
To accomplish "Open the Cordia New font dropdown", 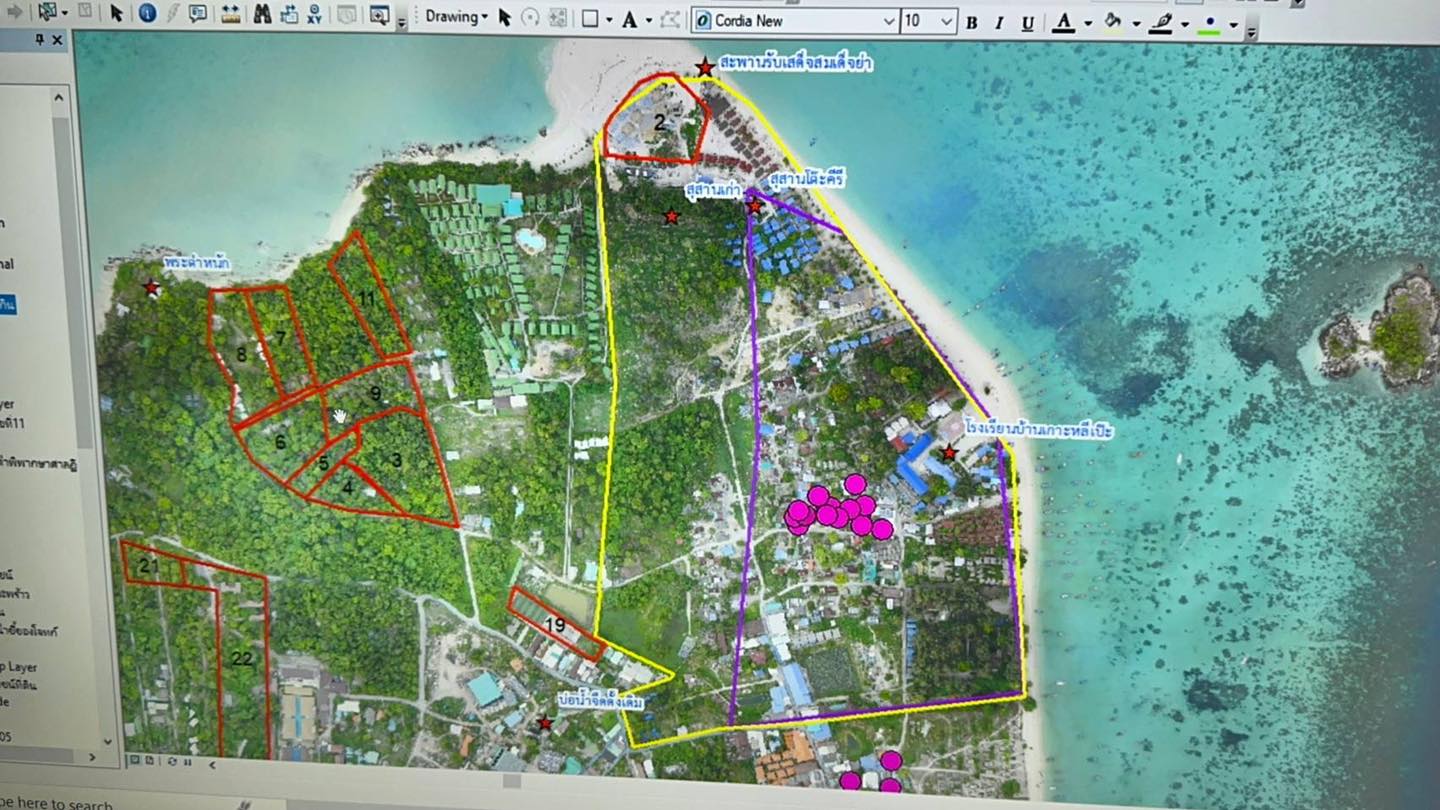I will pos(888,21).
